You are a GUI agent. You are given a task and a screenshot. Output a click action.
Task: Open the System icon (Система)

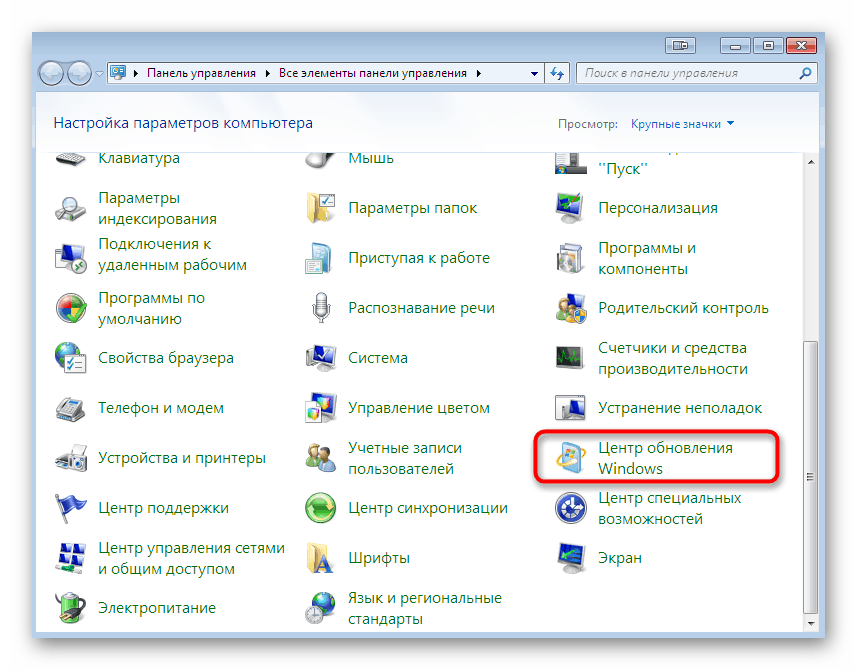[x=321, y=358]
